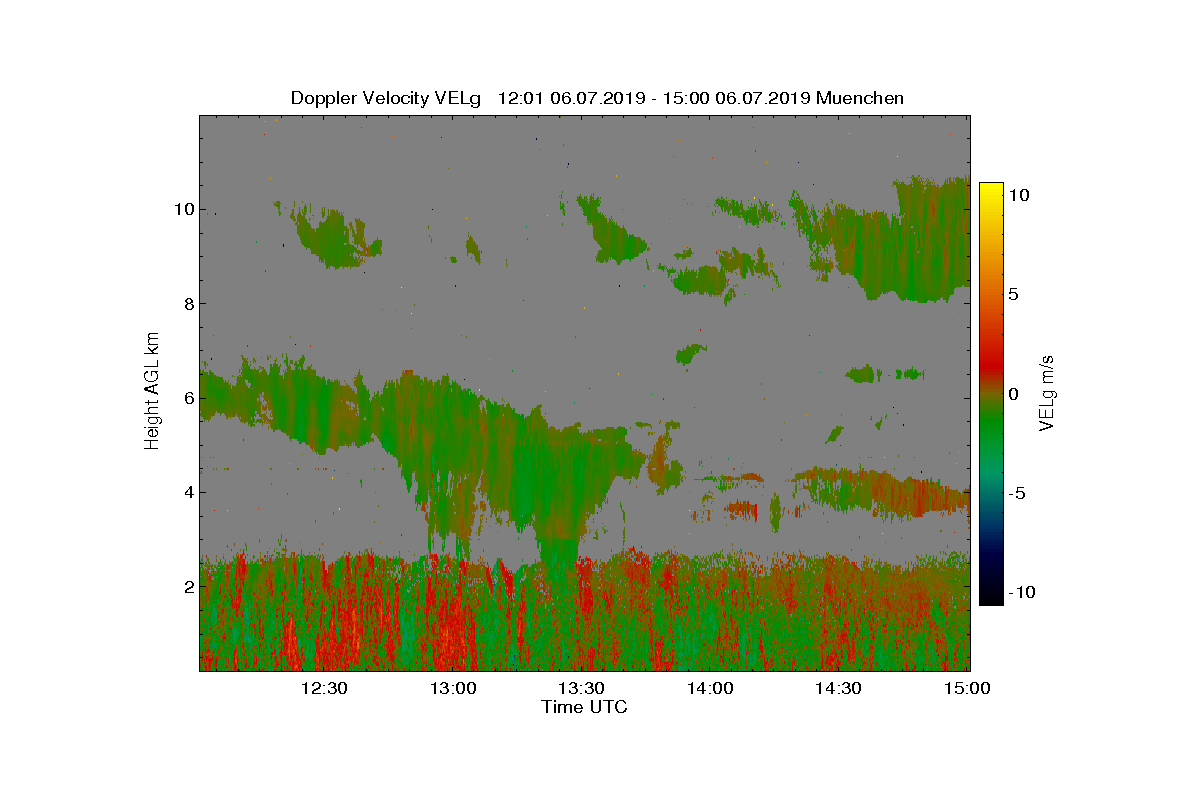The image size is (1200, 800).
Task: Click the 13:30 time tick label
Action: 581,688
